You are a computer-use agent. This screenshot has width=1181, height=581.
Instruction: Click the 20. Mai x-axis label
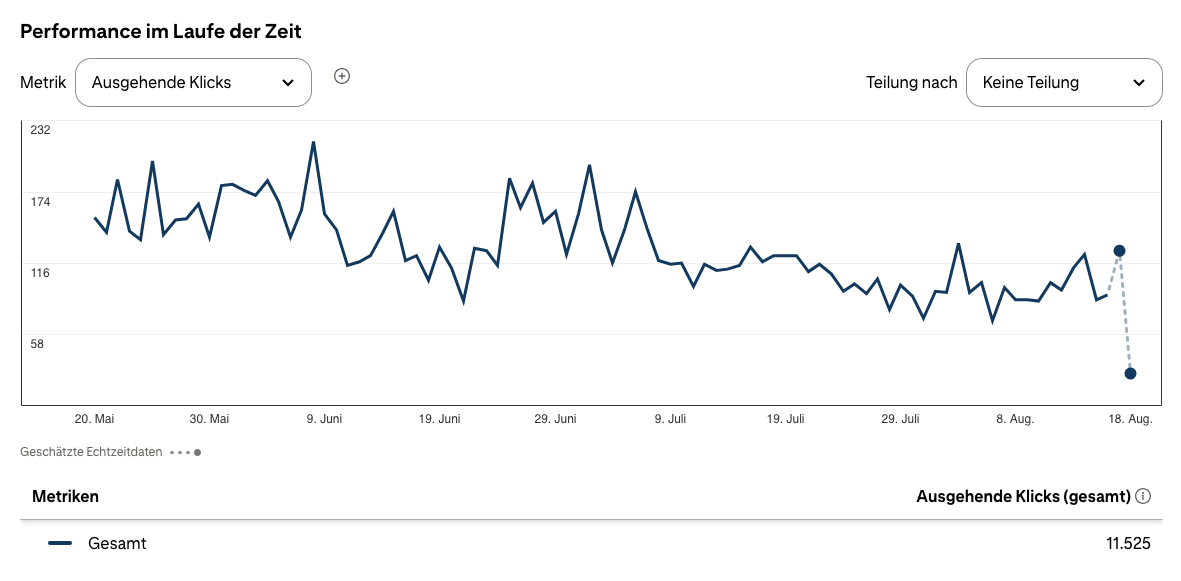96,419
